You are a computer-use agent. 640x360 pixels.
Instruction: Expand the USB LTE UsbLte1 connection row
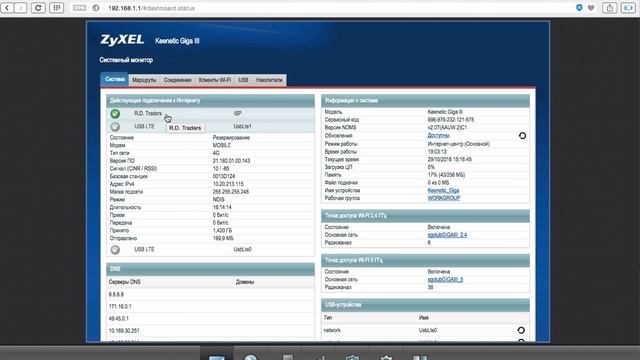(x=211, y=127)
